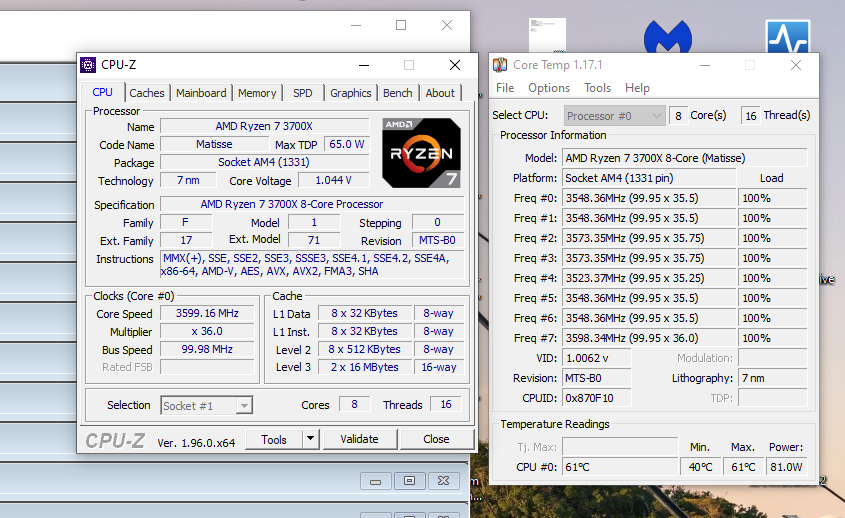Click the Multiplier value x 36.0

coord(207,331)
